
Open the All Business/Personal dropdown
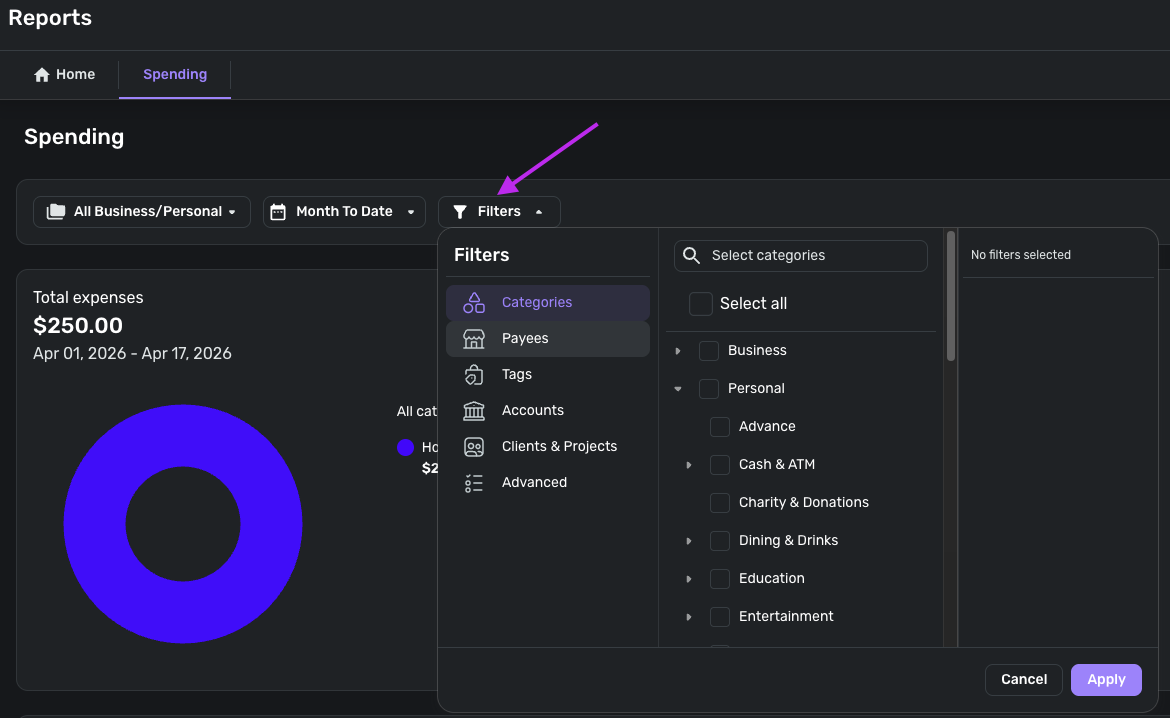[142, 212]
